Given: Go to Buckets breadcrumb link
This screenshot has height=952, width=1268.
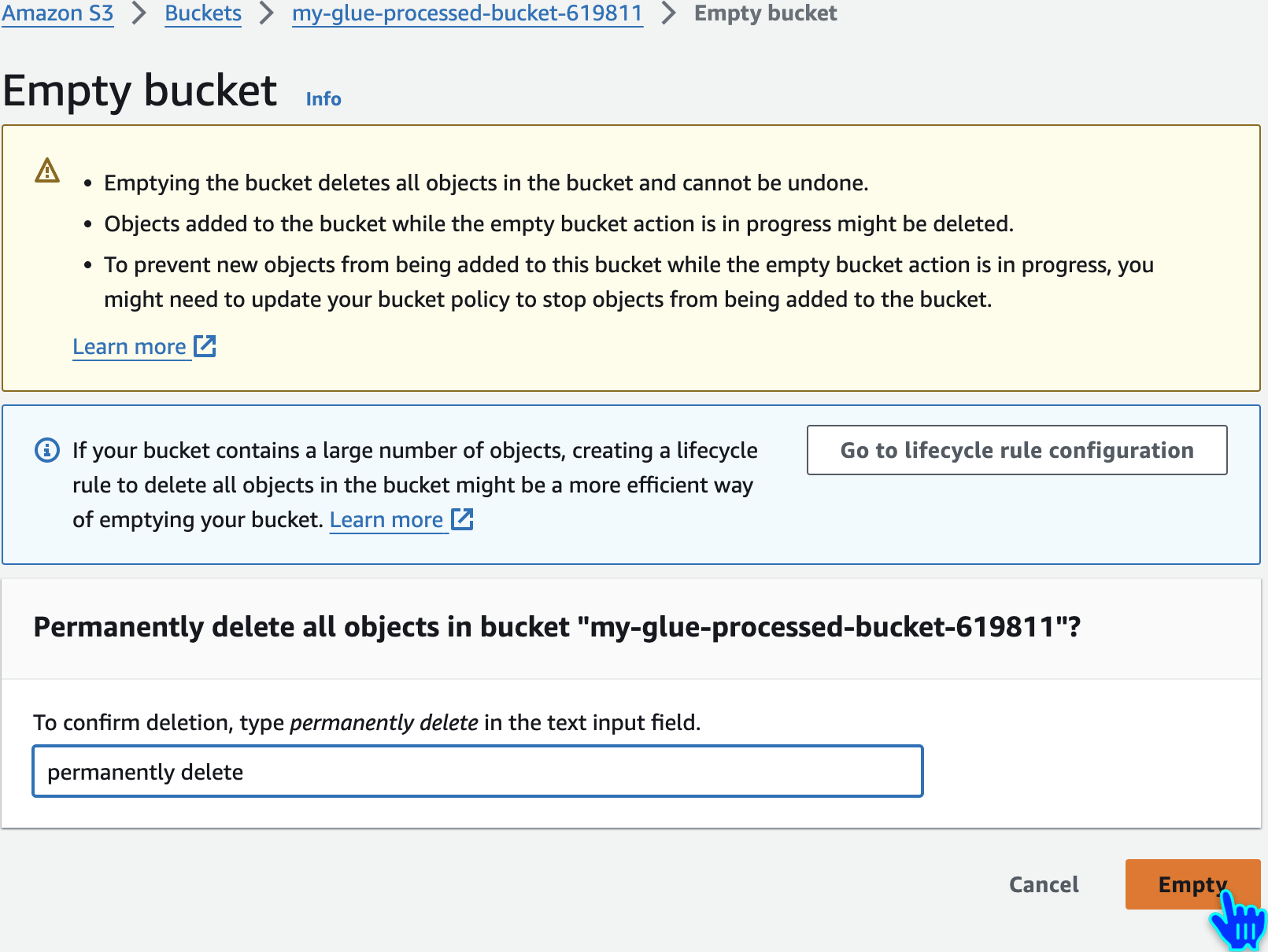Looking at the screenshot, I should pos(203,13).
